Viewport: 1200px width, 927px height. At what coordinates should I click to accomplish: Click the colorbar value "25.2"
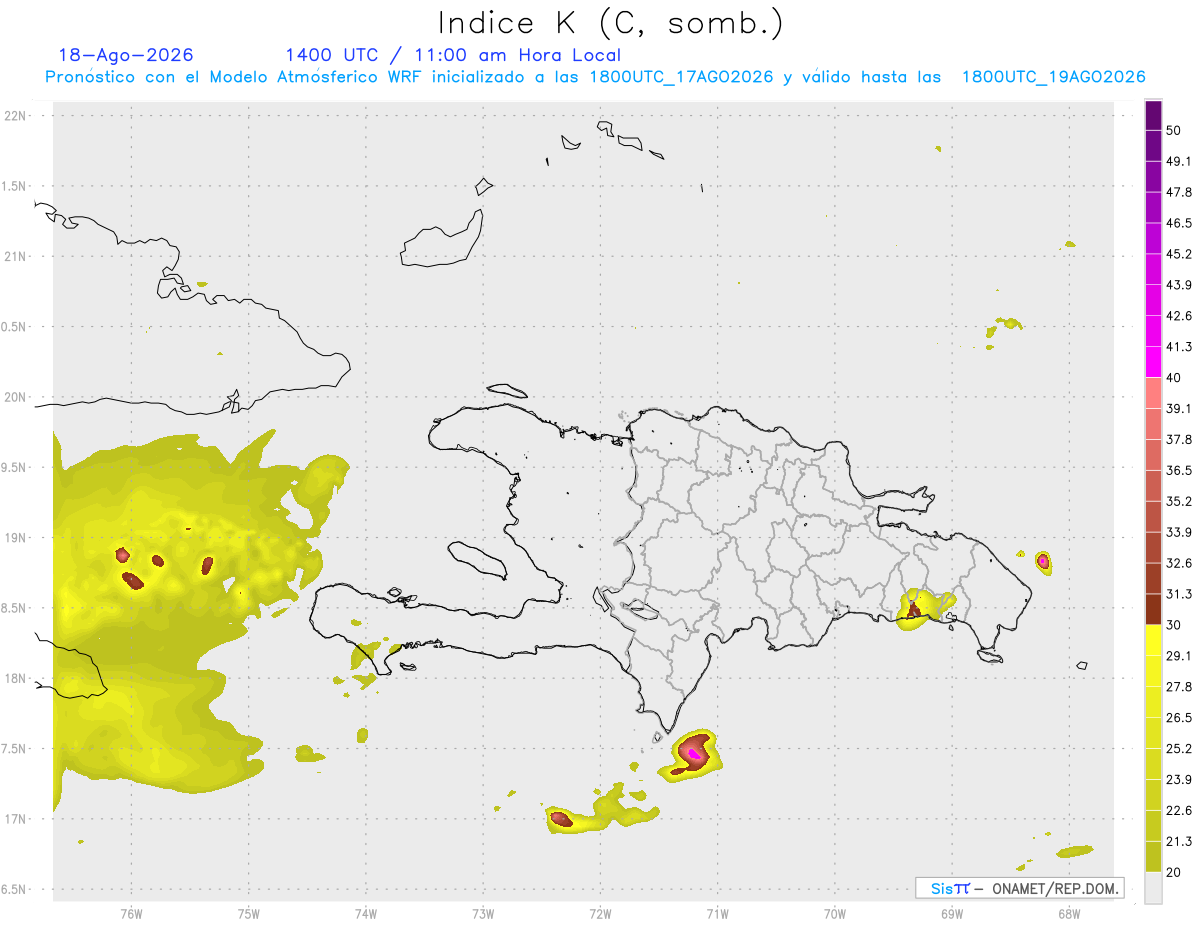1179,749
